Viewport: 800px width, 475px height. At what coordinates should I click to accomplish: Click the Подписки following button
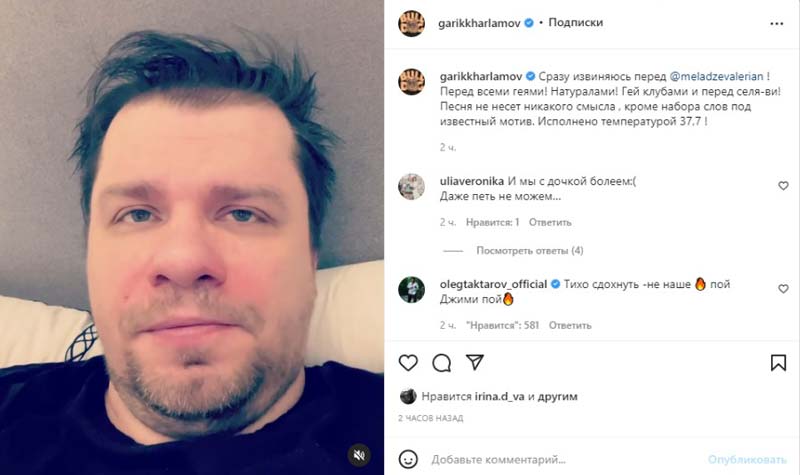576,22
